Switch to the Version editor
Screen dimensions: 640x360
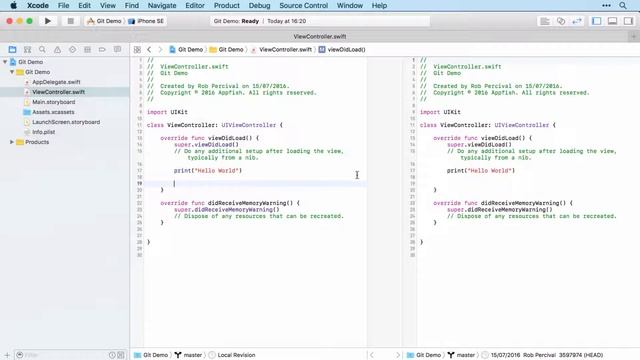(577, 21)
